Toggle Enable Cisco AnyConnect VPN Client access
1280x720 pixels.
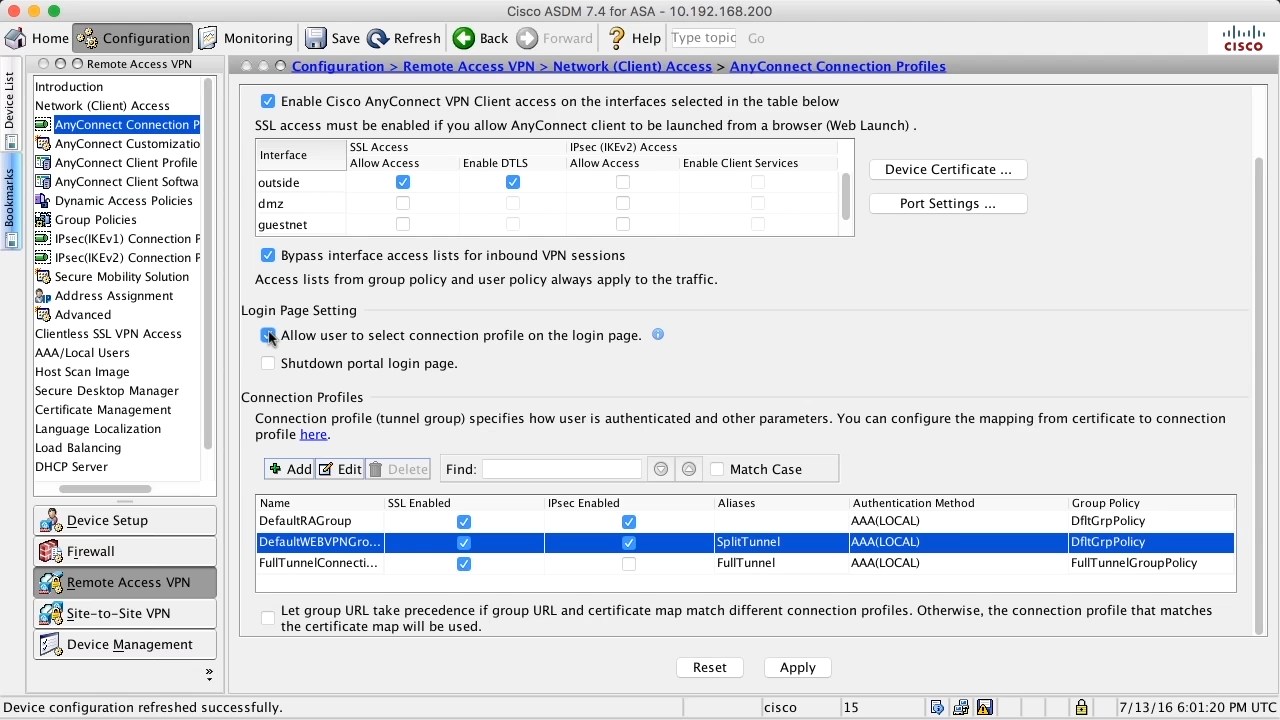coord(268,101)
